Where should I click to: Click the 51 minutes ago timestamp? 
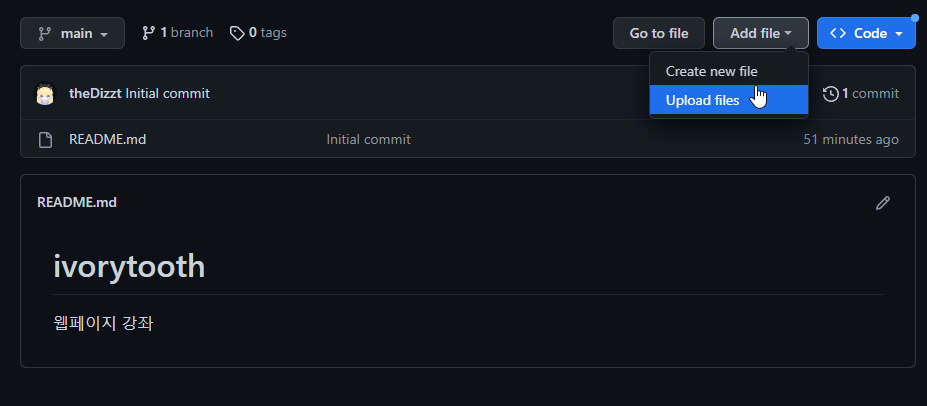(x=851, y=139)
